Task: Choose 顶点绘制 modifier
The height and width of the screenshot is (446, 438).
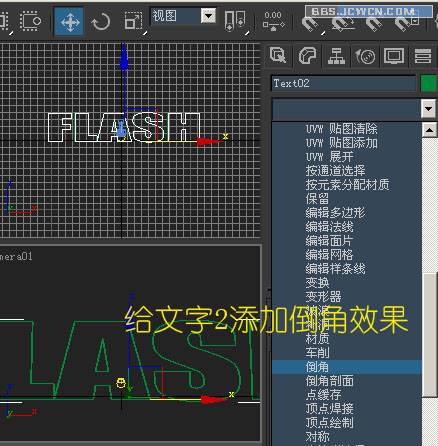Action: 330,423
